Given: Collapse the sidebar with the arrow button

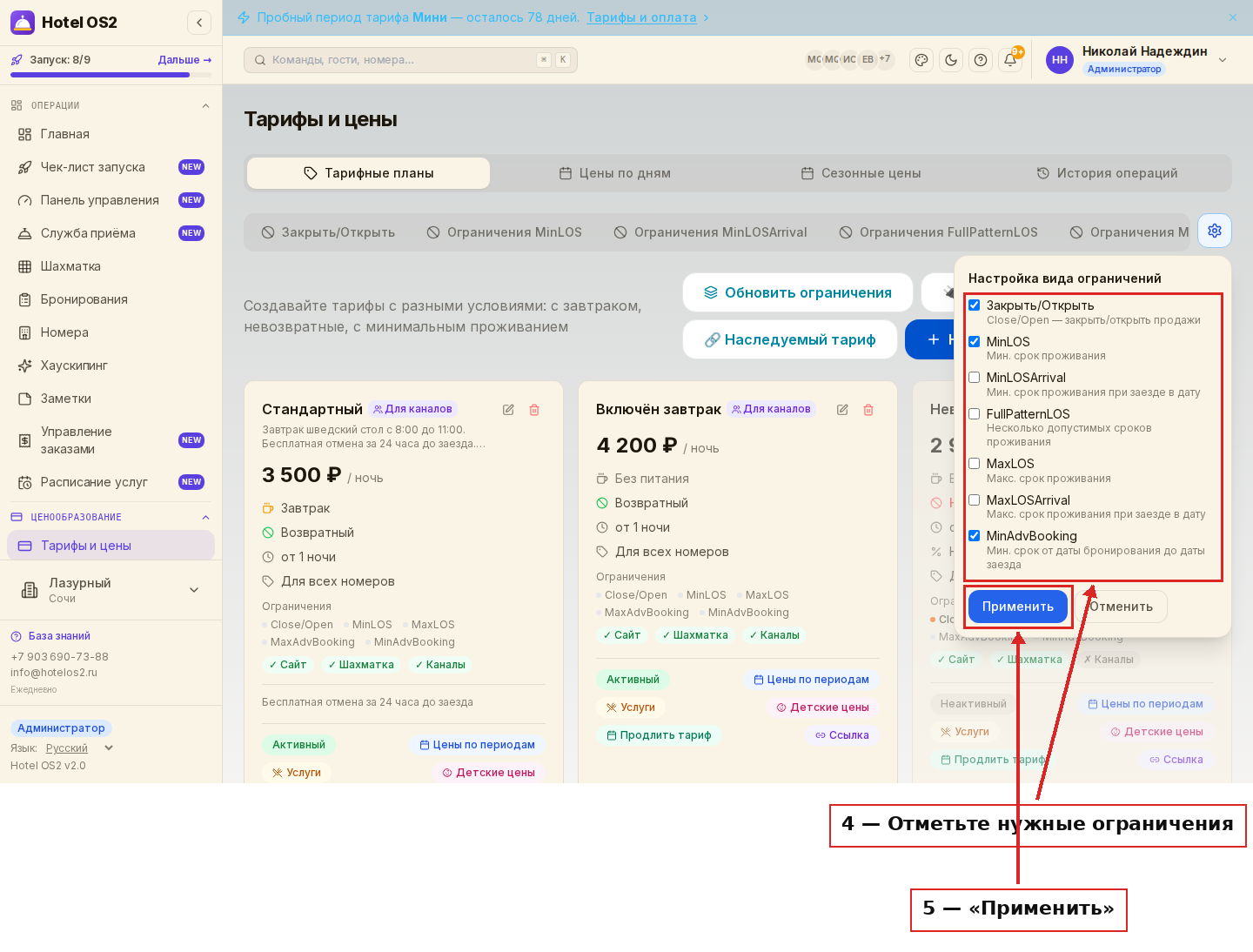Looking at the screenshot, I should click(x=199, y=23).
